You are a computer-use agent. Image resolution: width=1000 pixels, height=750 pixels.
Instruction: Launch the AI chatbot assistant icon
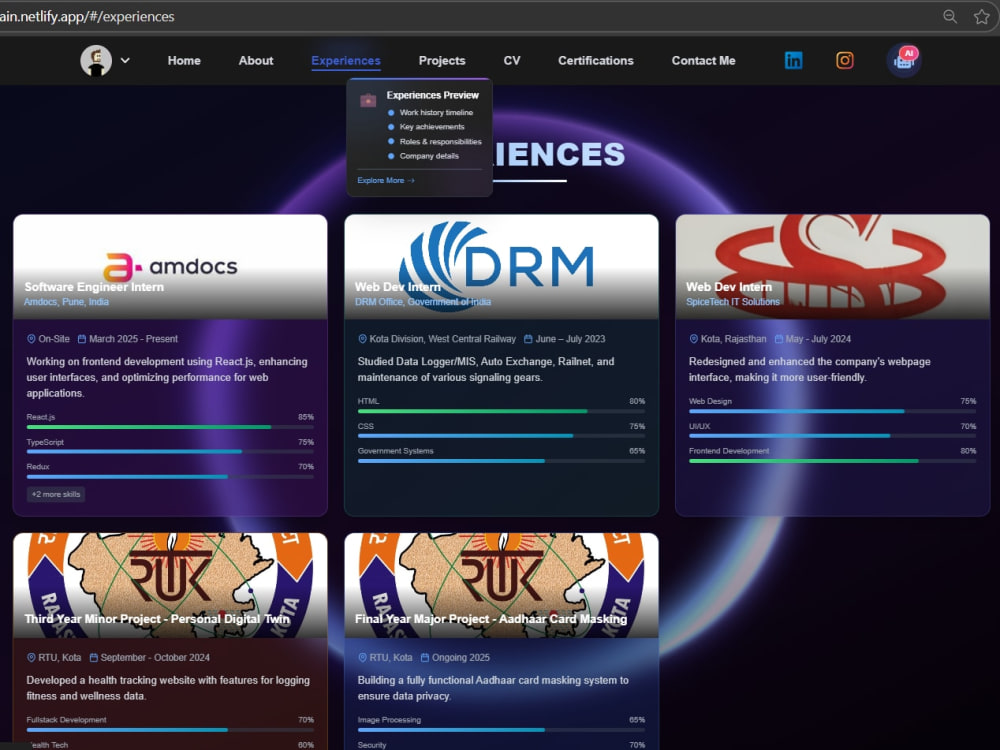tap(904, 61)
